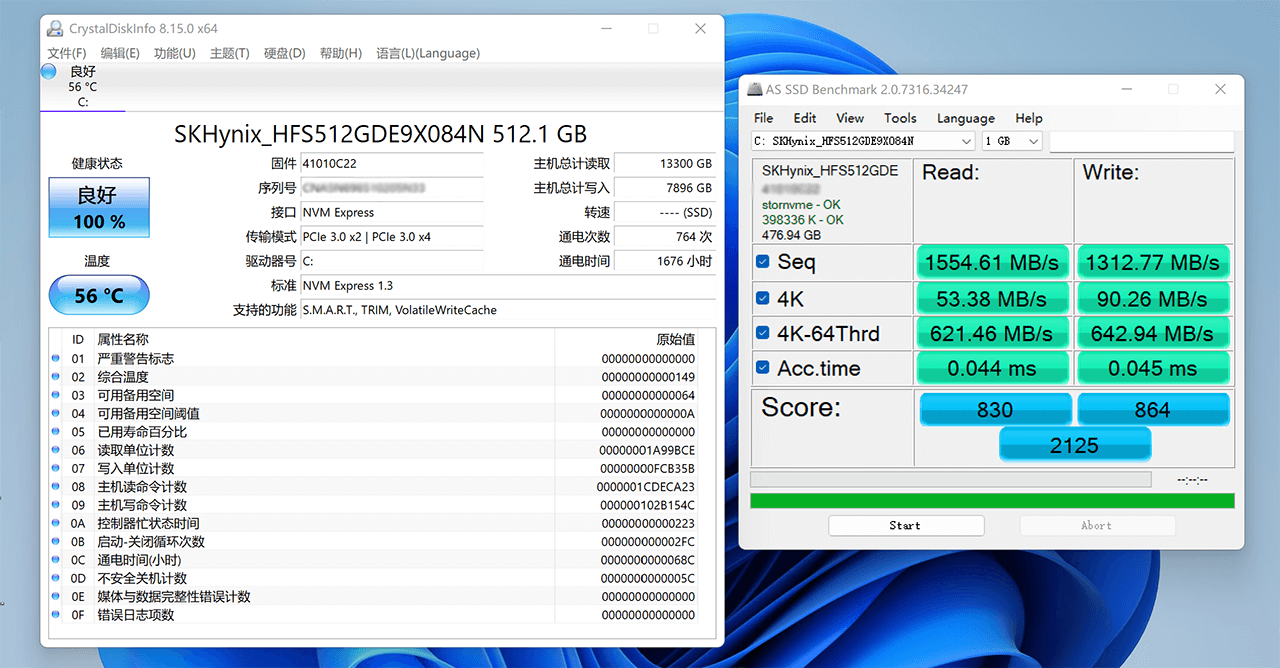Open the 编辑(E) menu
The image size is (1280, 668).
pyautogui.click(x=120, y=53)
